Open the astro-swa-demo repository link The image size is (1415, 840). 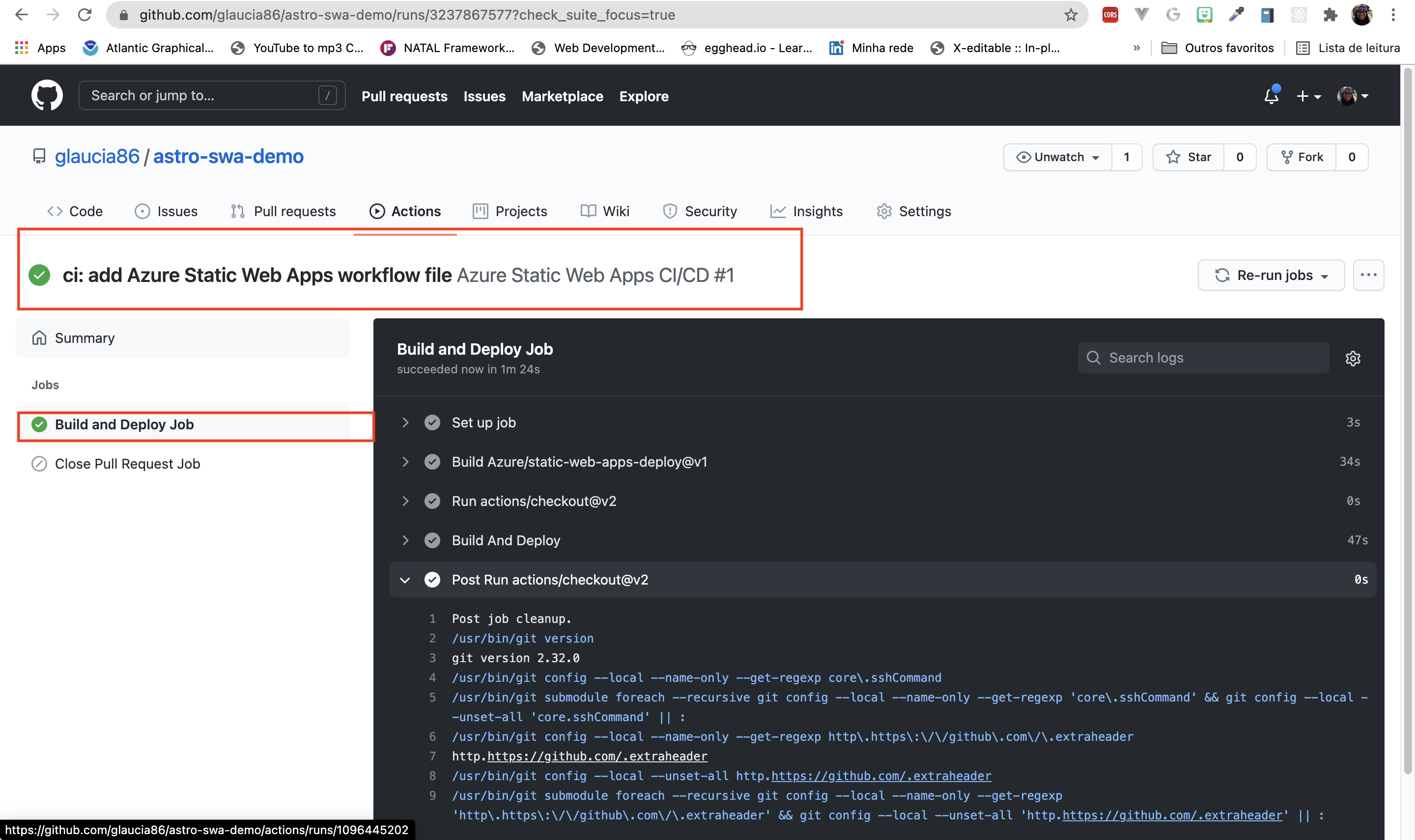point(228,156)
